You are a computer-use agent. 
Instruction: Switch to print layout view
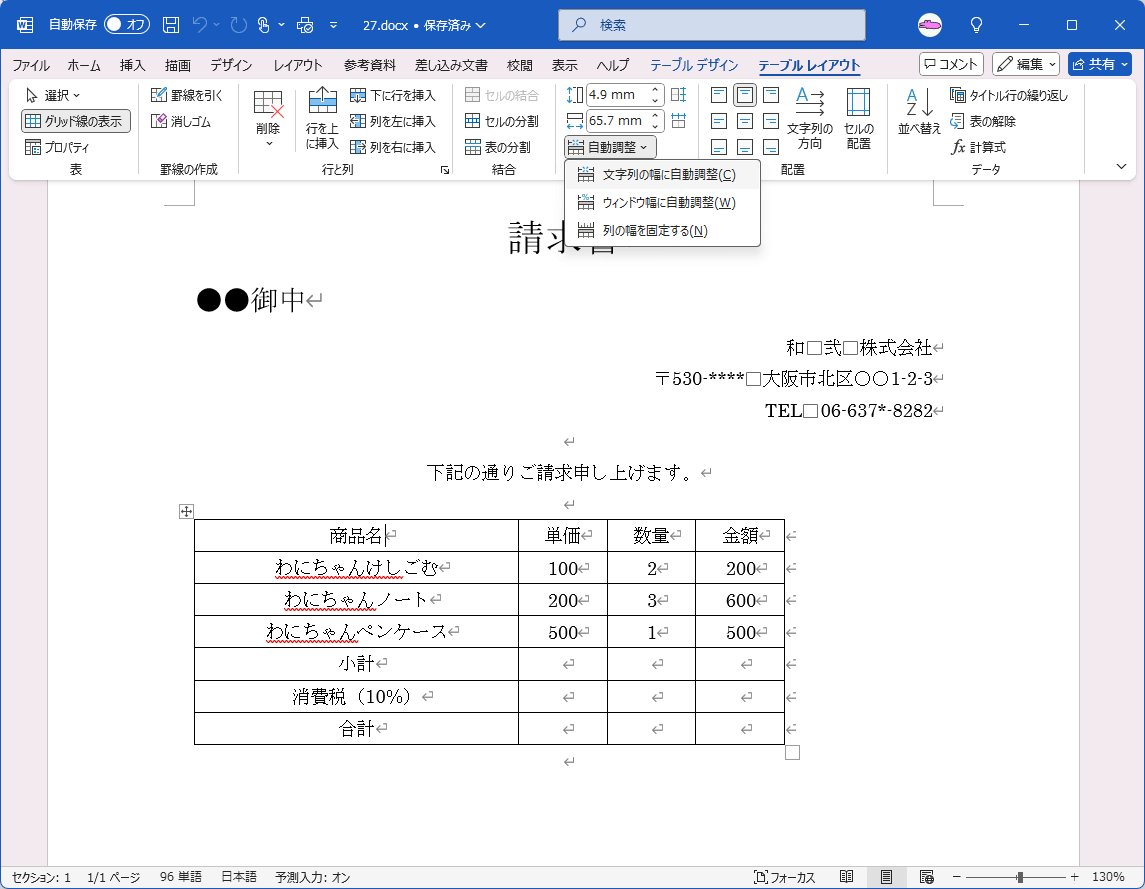(886, 877)
